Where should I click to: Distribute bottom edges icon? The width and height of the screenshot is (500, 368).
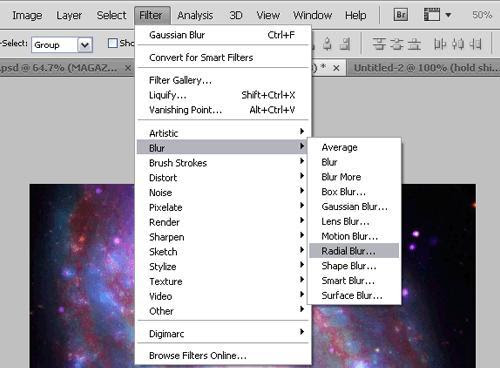point(414,44)
